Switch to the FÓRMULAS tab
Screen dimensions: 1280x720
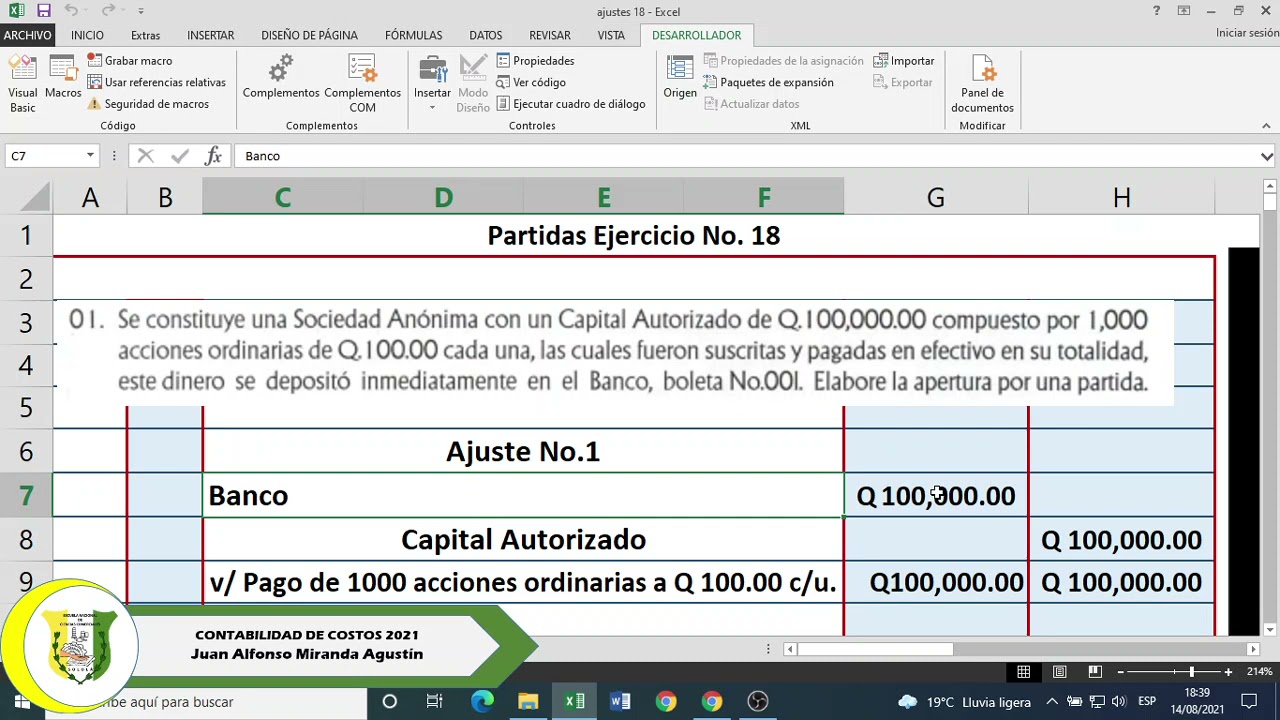(x=413, y=35)
